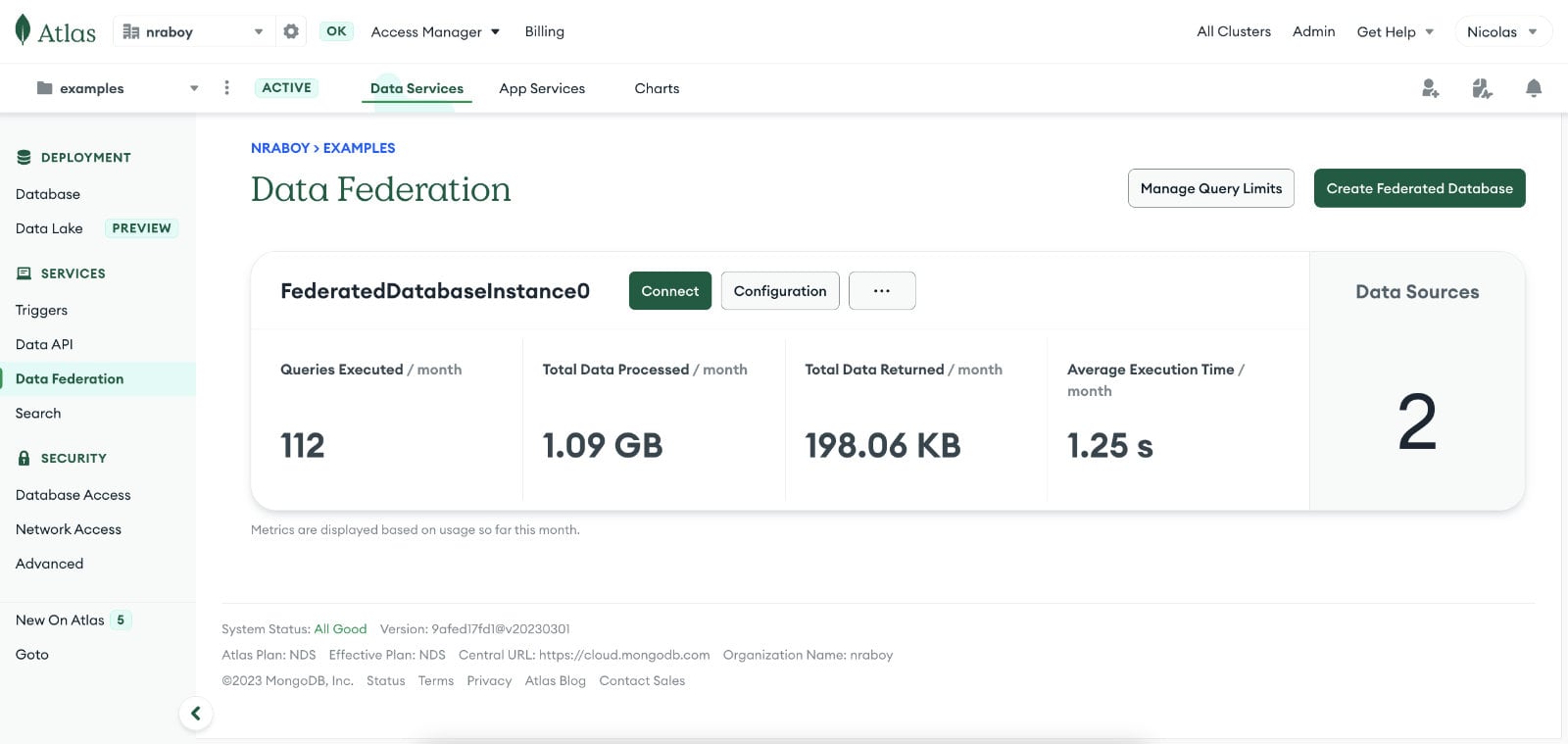1568x744 pixels.
Task: Open organization settings gear icon
Action: pyautogui.click(x=291, y=31)
